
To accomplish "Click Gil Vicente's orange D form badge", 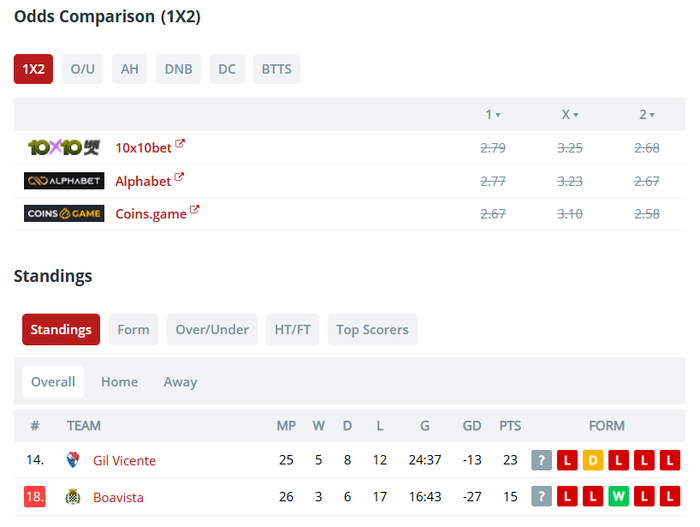I will 593,460.
